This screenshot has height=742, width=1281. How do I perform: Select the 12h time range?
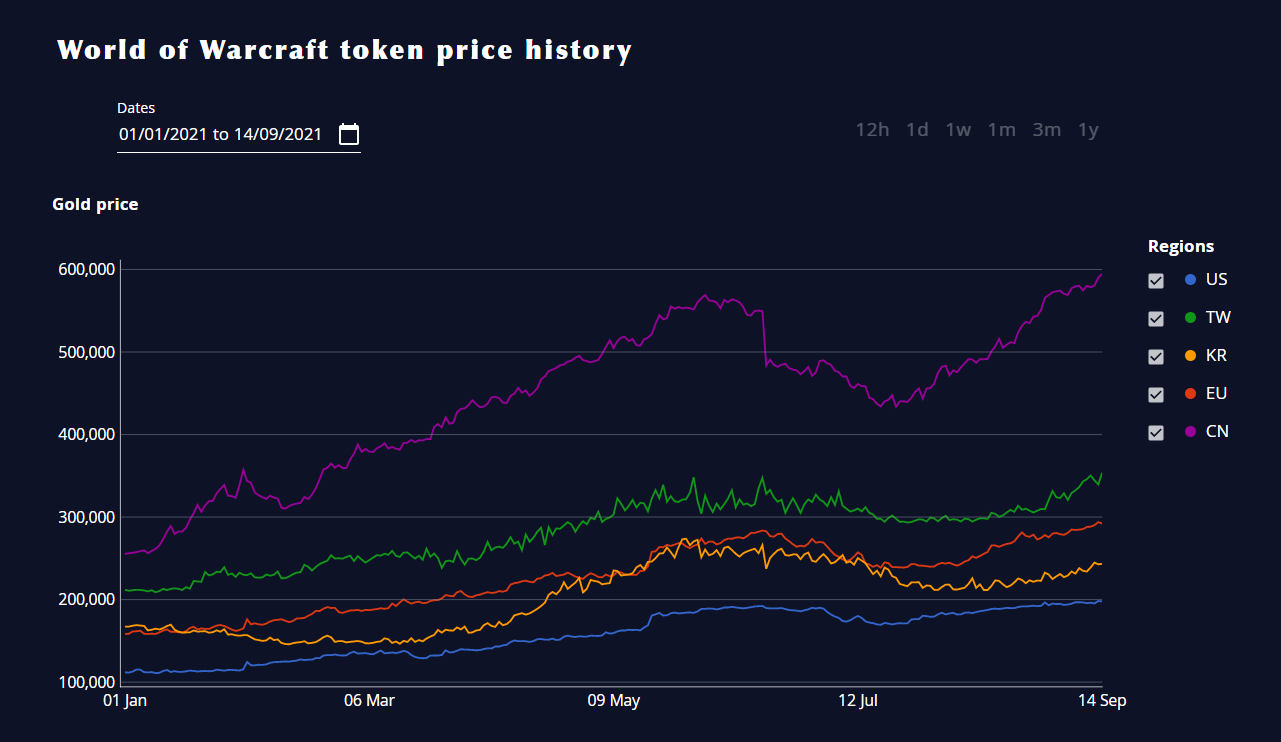point(872,130)
